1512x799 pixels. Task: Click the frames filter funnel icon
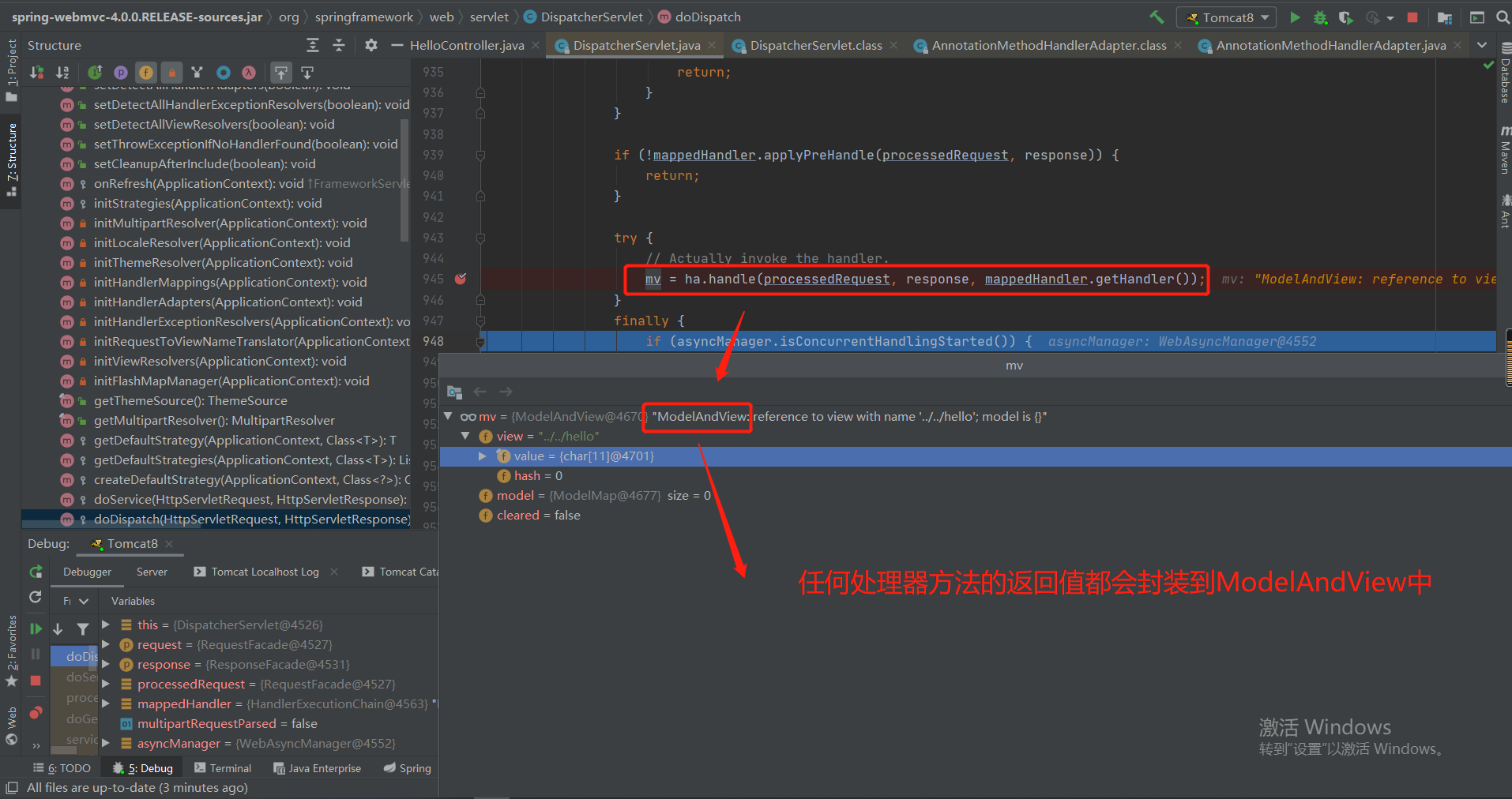(83, 629)
